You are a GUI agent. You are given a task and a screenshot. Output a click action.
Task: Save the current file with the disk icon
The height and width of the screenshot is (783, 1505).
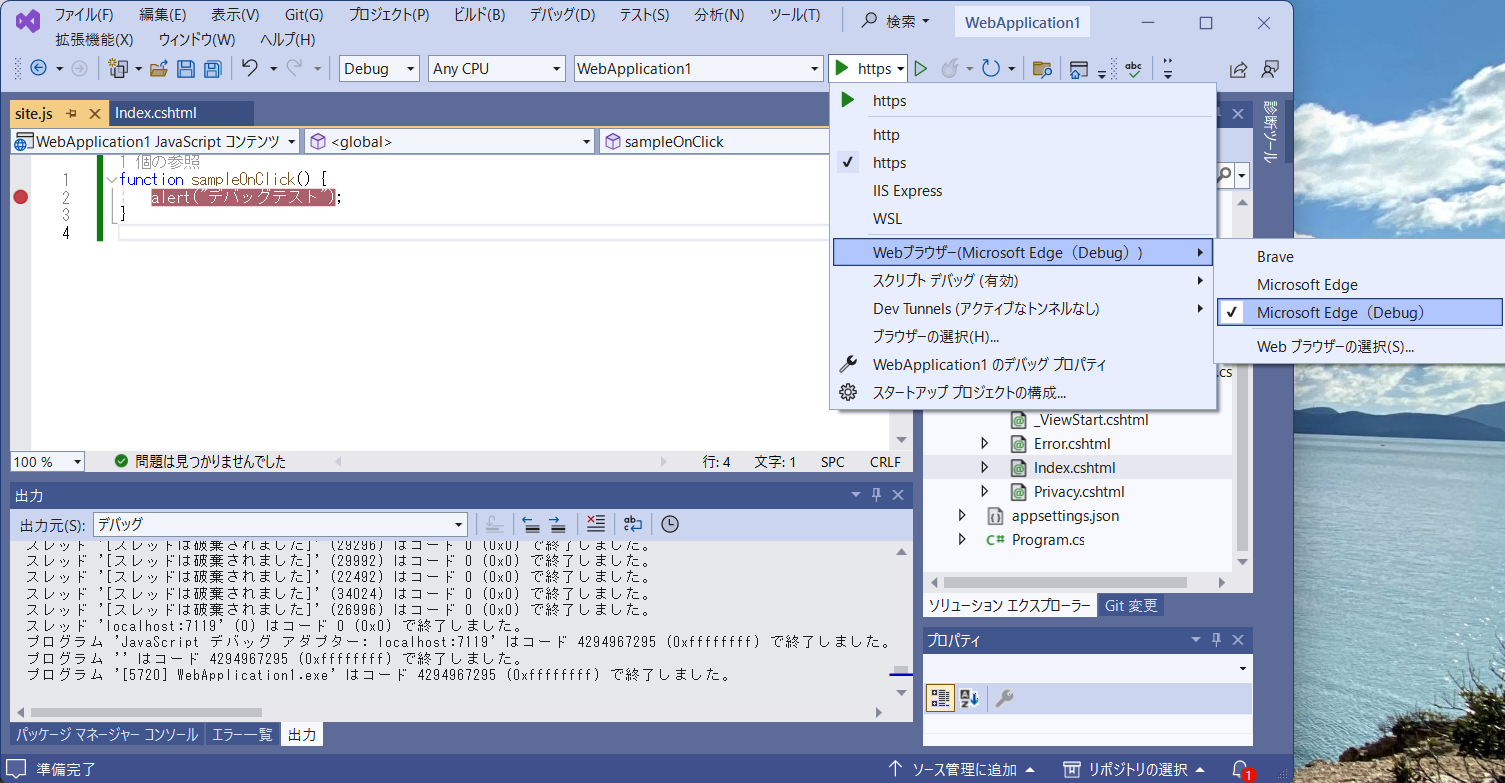[185, 69]
